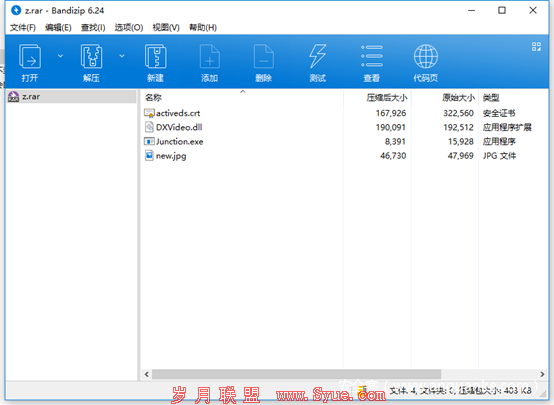This screenshot has height=405, width=554.
Task: Expand the dropdown arrow next to Open
Action: pos(60,56)
